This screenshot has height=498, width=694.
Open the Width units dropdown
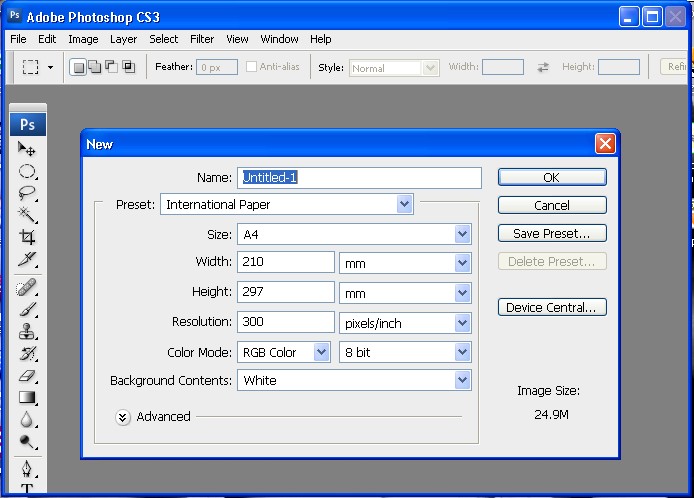coord(405,263)
